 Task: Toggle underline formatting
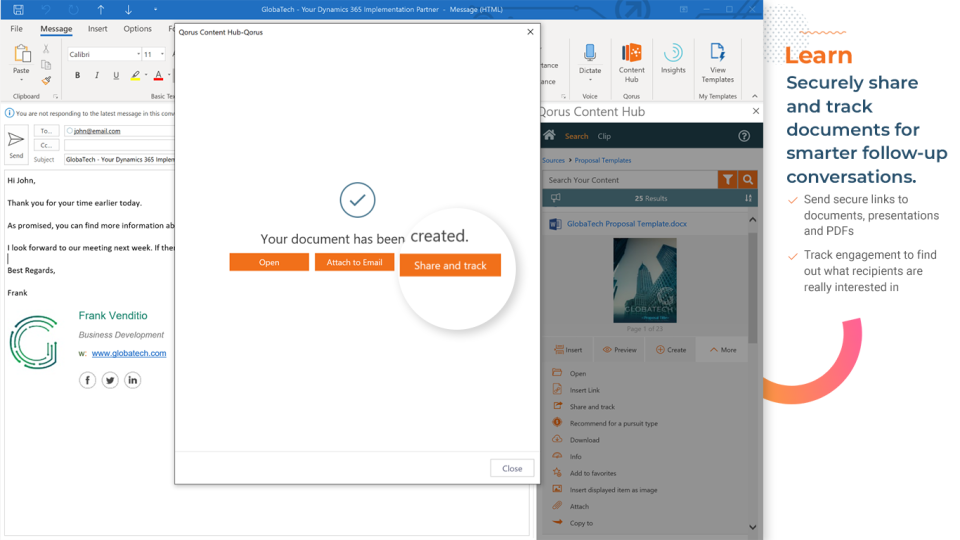tap(116, 75)
